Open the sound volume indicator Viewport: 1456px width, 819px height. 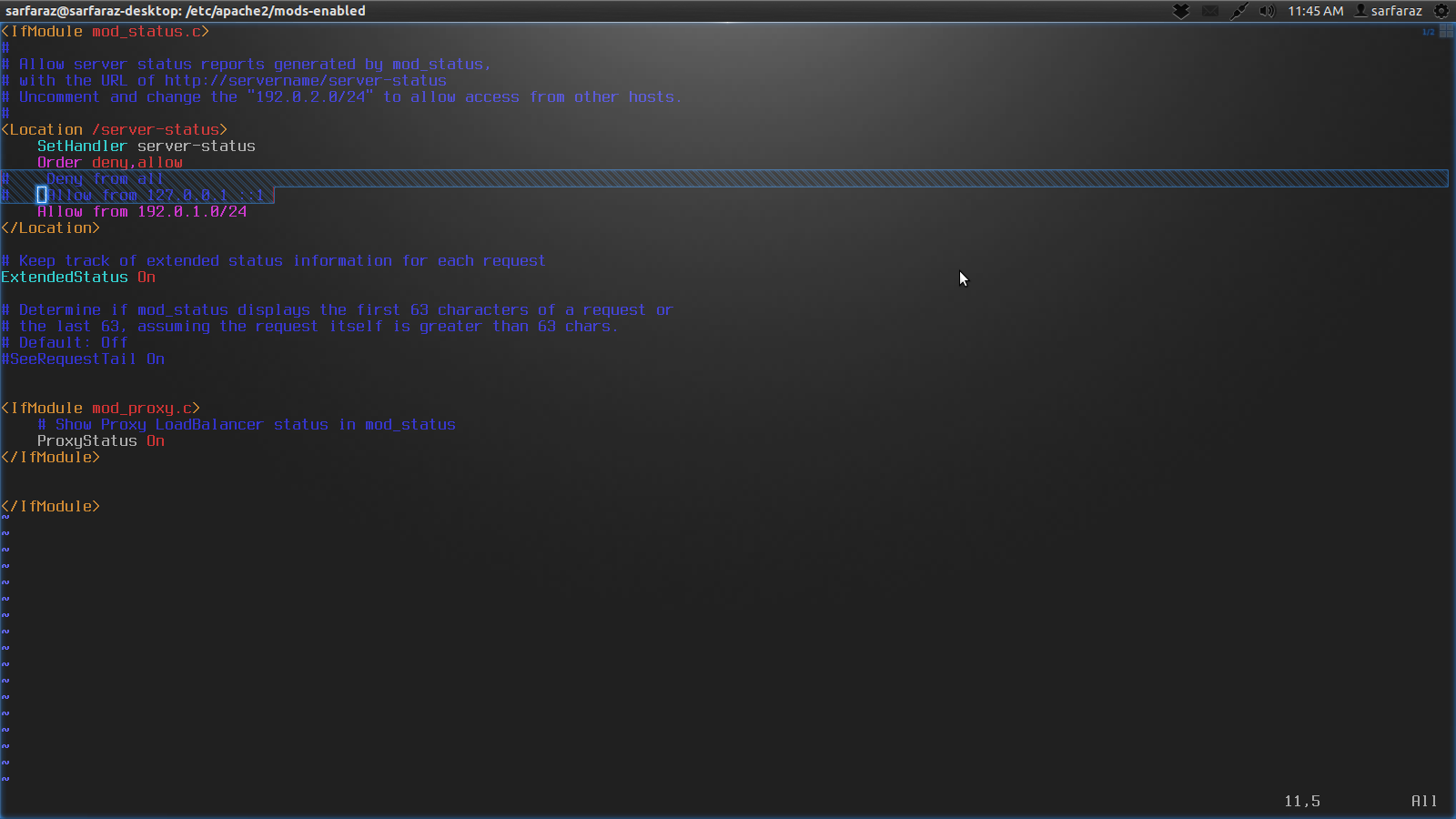1267,11
